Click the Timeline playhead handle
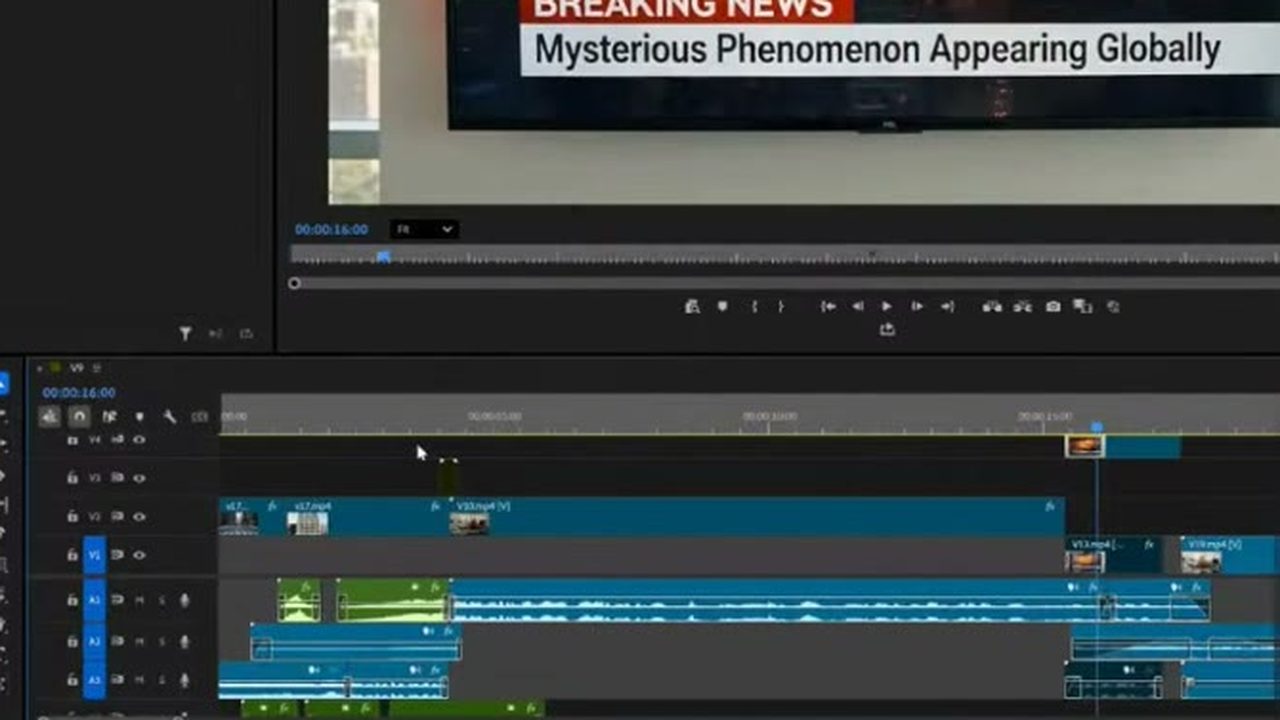The image size is (1280, 720). tap(1097, 427)
